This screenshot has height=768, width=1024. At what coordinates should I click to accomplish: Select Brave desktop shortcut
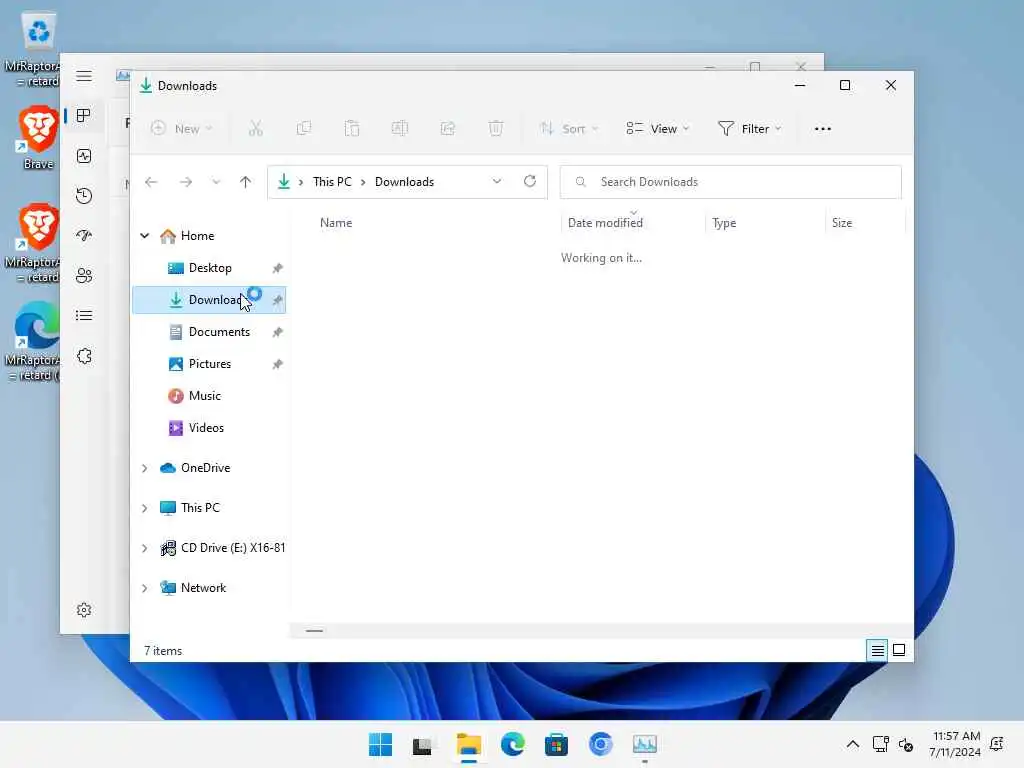[x=38, y=137]
